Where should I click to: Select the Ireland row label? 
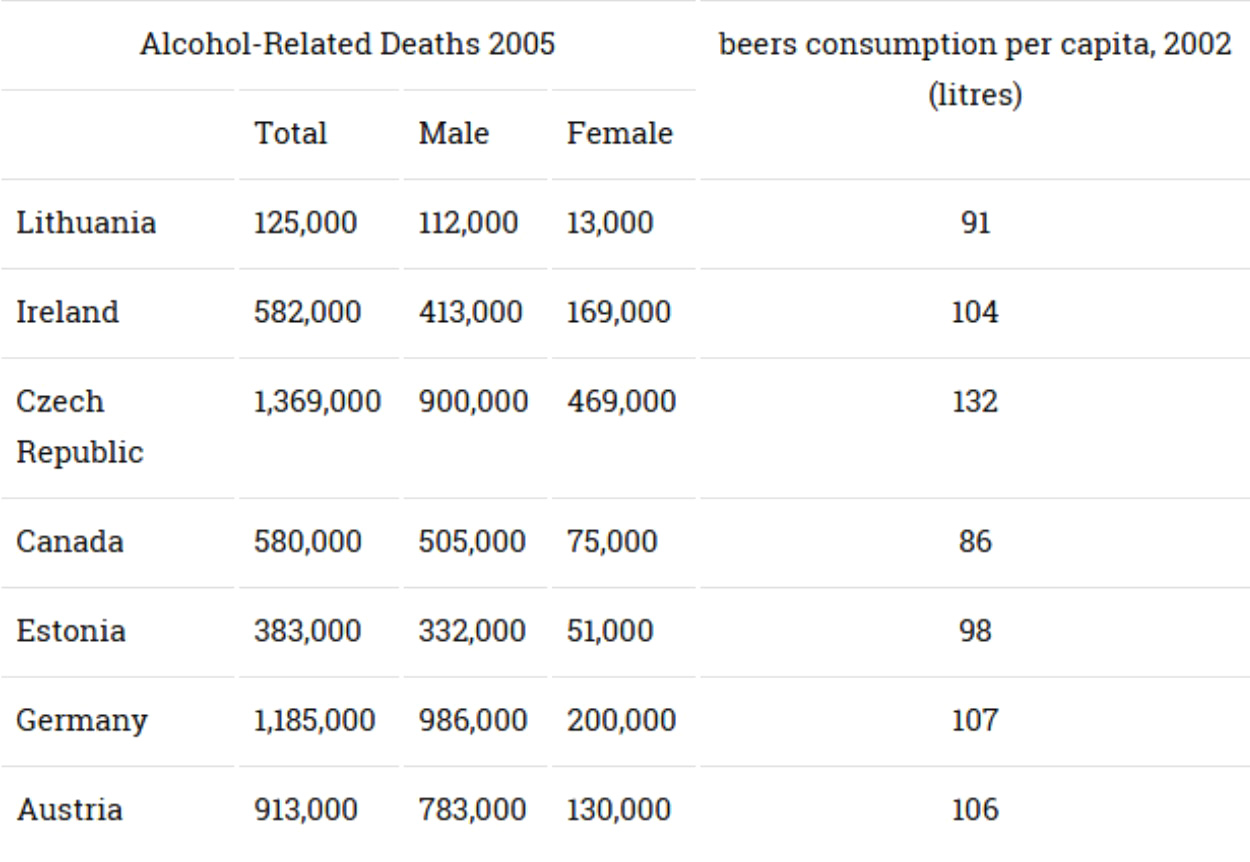[x=67, y=312]
